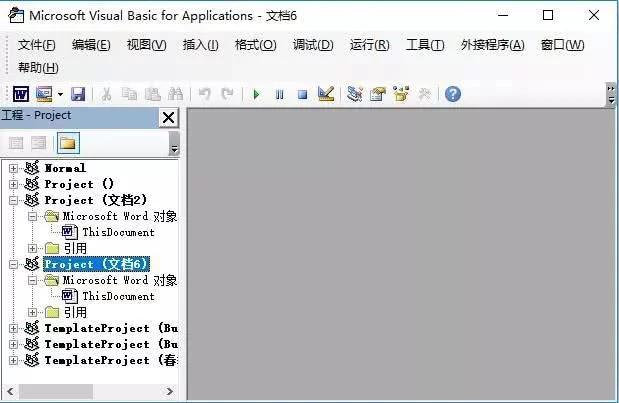The height and width of the screenshot is (403, 619).
Task: Click the View Object icon in Project pane
Action: pyautogui.click(x=39, y=143)
